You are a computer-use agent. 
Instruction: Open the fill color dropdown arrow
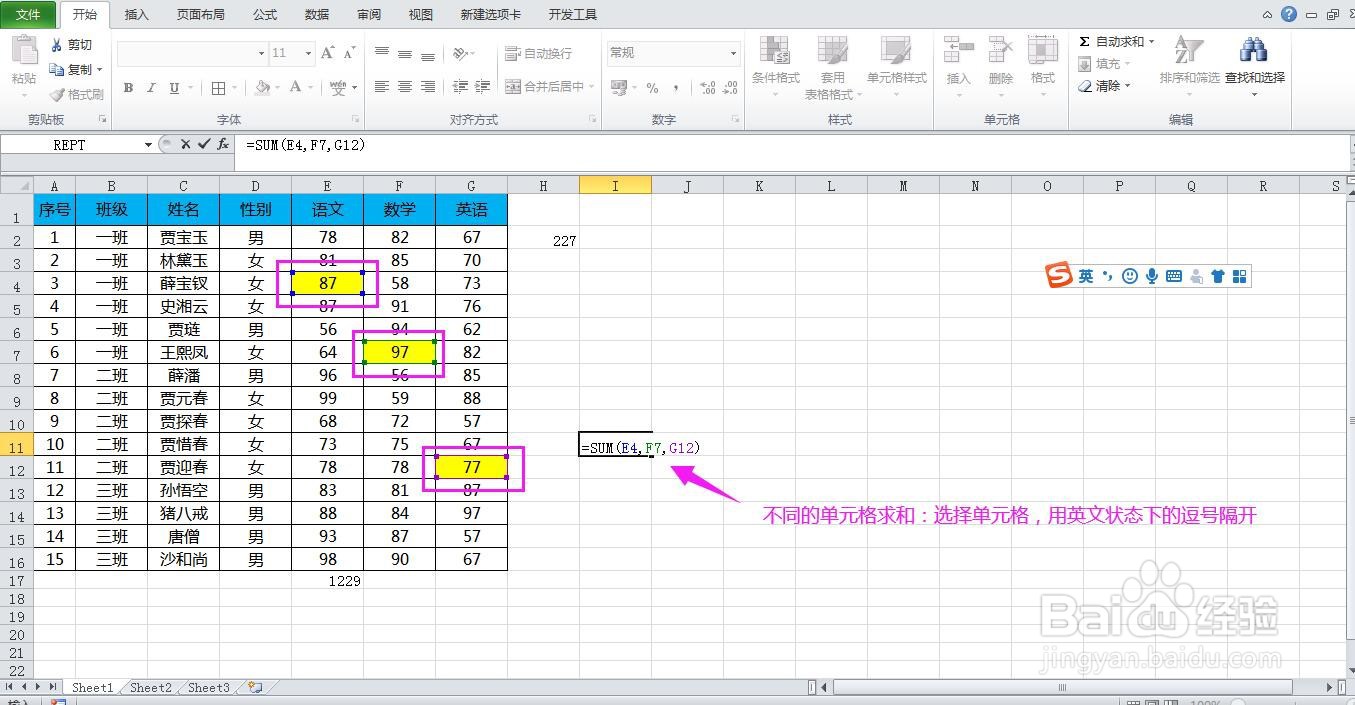[x=277, y=88]
